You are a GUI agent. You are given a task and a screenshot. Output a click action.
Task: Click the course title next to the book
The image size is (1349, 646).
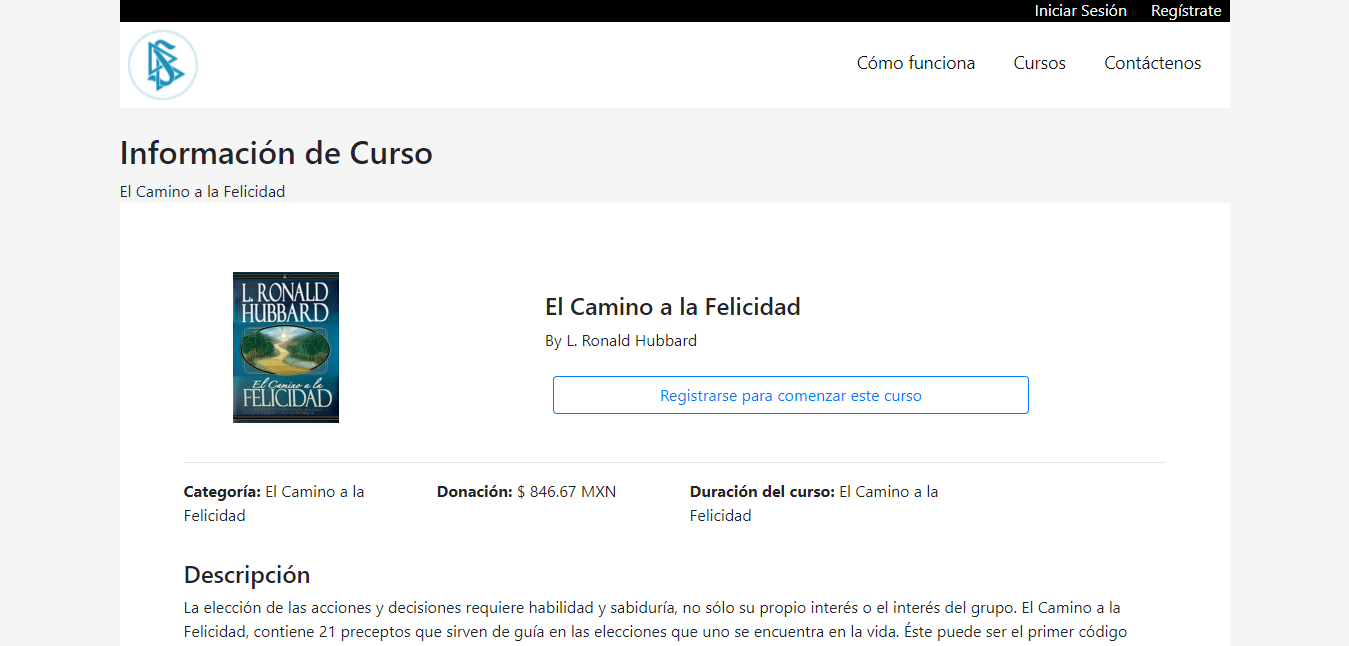tap(672, 307)
